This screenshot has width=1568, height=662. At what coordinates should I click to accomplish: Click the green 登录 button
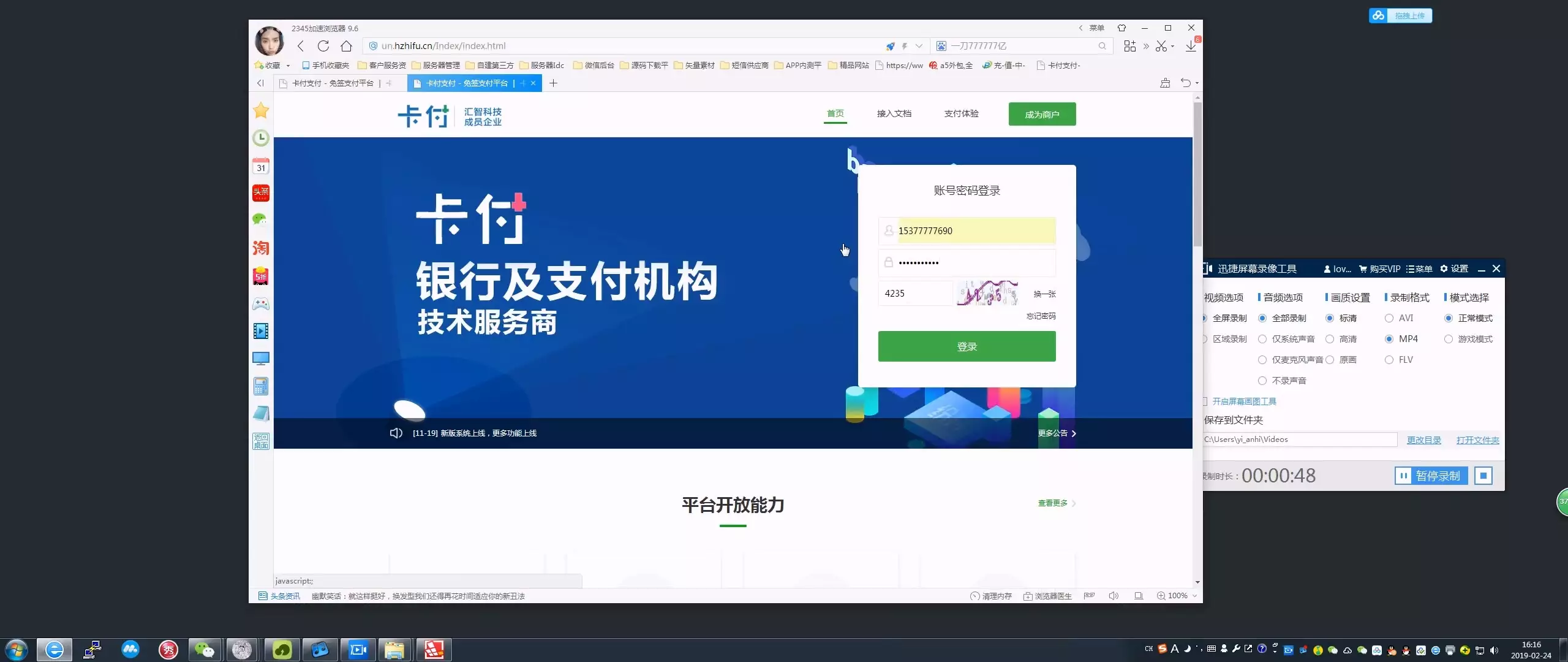pyautogui.click(x=967, y=346)
